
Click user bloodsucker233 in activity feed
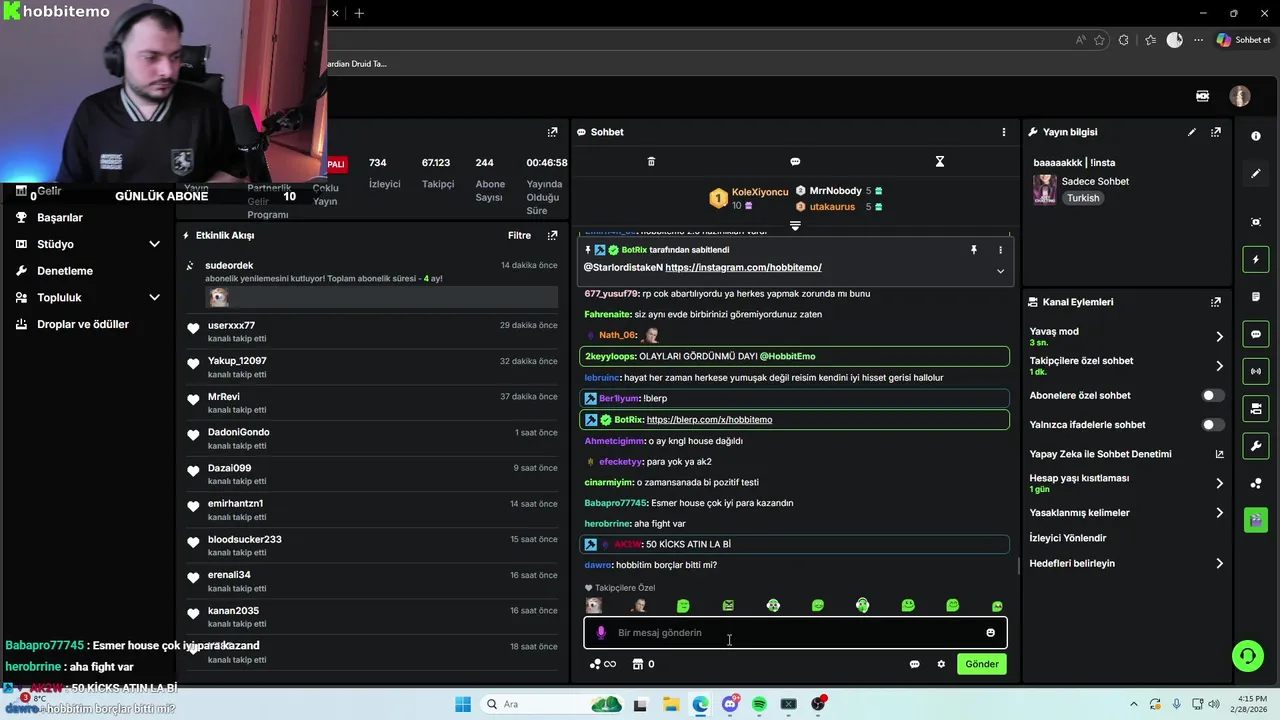pyautogui.click(x=245, y=540)
